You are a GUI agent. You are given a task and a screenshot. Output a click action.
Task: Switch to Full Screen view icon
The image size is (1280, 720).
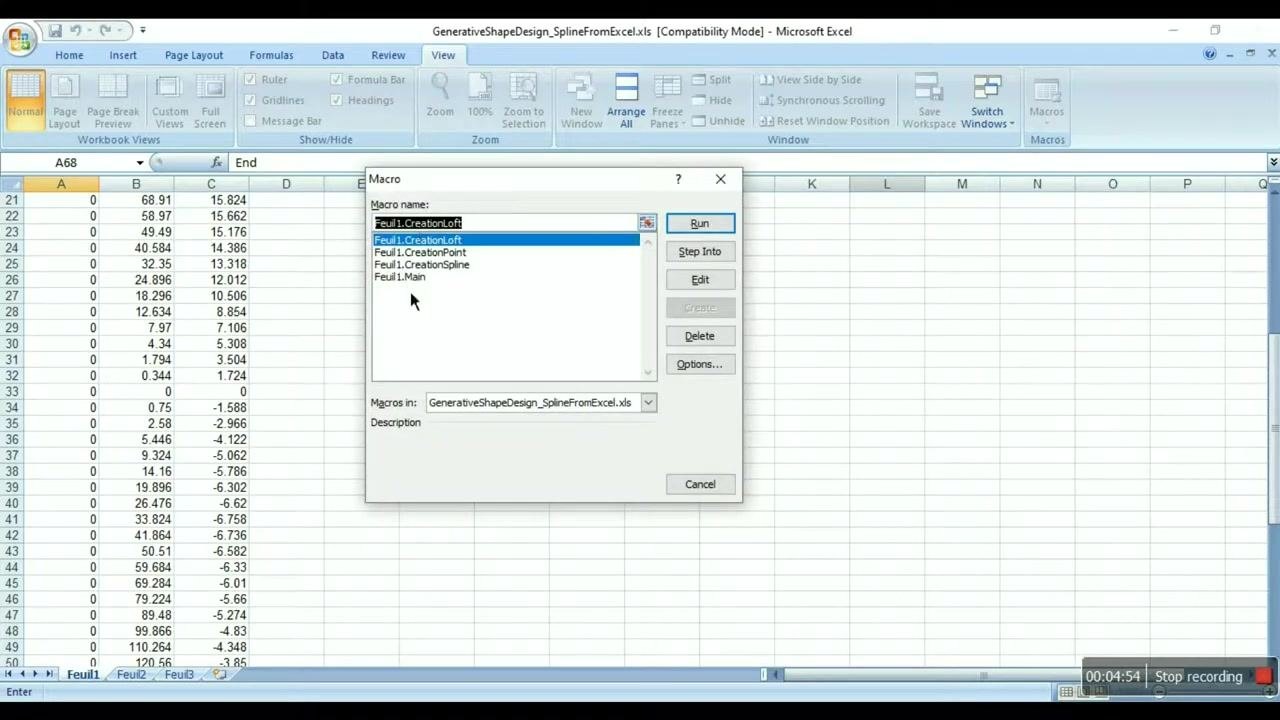tap(210, 100)
